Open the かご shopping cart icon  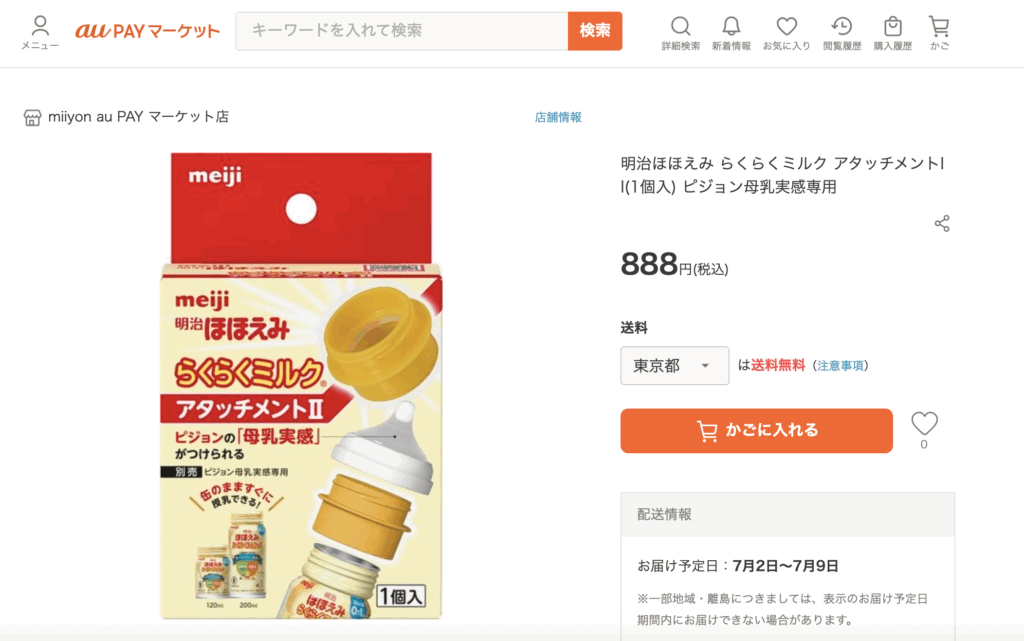tap(938, 32)
